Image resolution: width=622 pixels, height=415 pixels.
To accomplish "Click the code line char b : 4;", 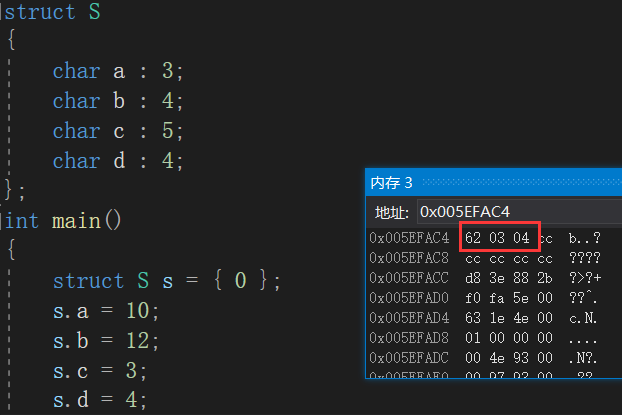I will coord(118,101).
